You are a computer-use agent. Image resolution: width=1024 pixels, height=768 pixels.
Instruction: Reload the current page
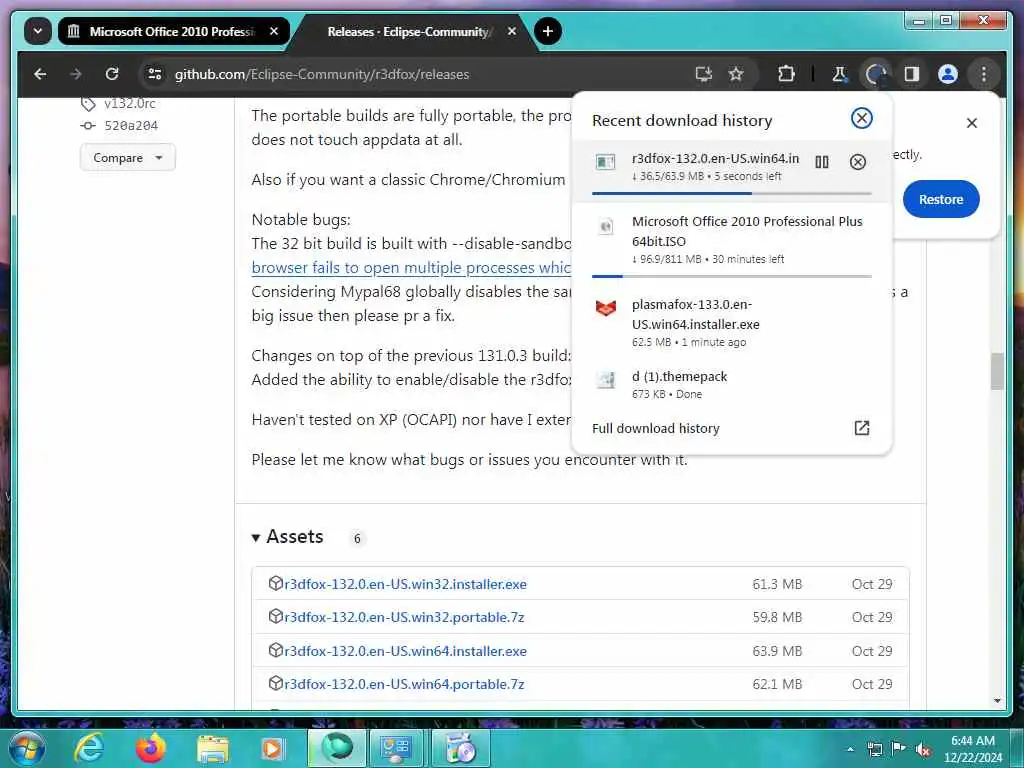coord(112,74)
